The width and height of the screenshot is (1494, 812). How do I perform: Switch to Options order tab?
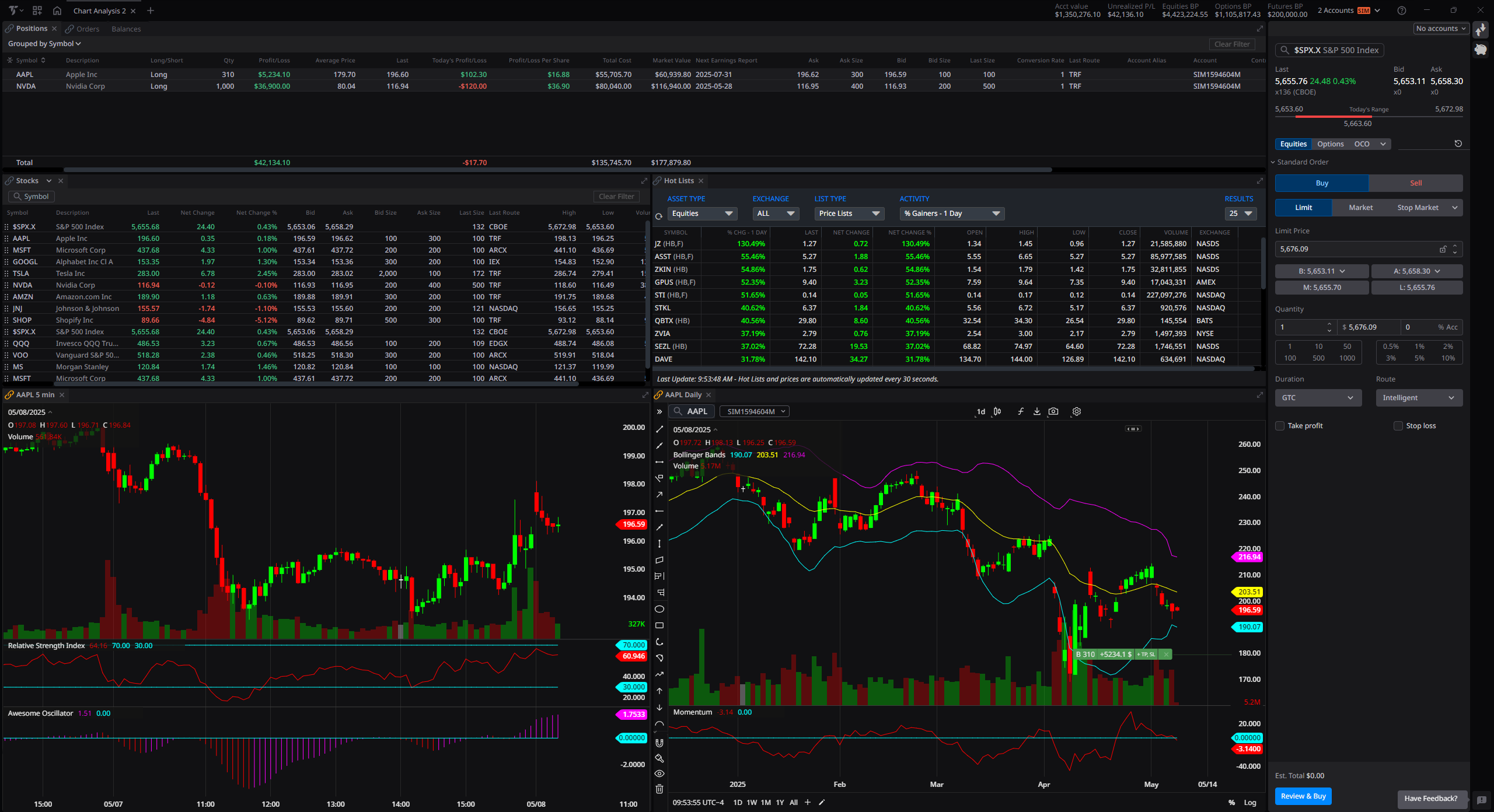pyautogui.click(x=1330, y=144)
